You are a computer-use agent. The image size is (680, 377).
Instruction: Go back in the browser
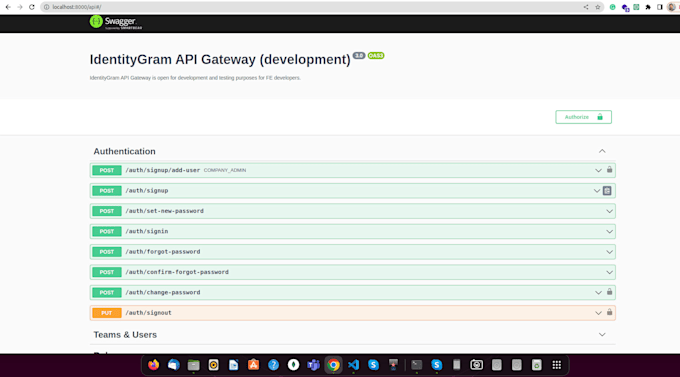click(8, 7)
